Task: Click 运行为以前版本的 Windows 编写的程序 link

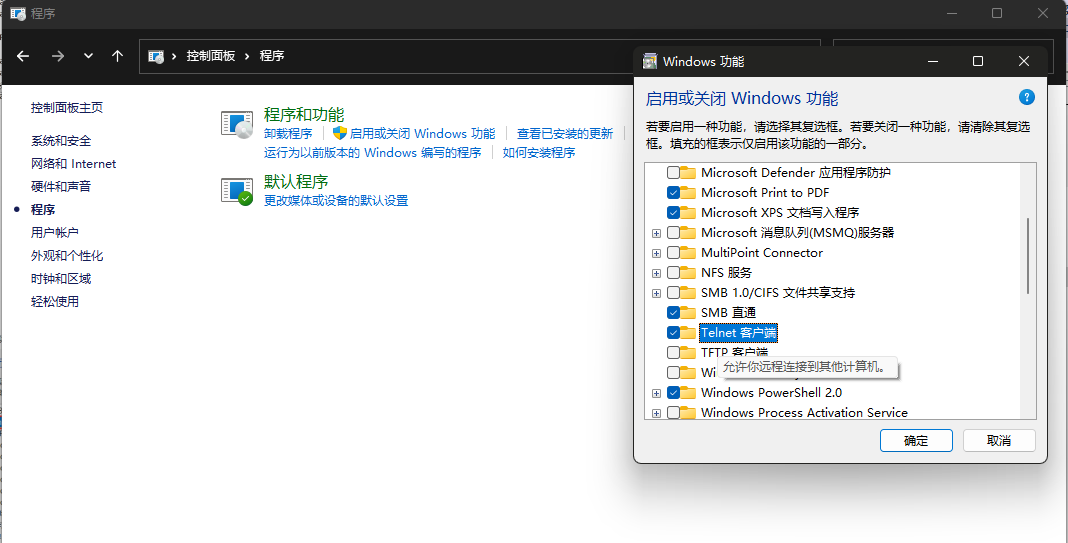Action: 373,153
